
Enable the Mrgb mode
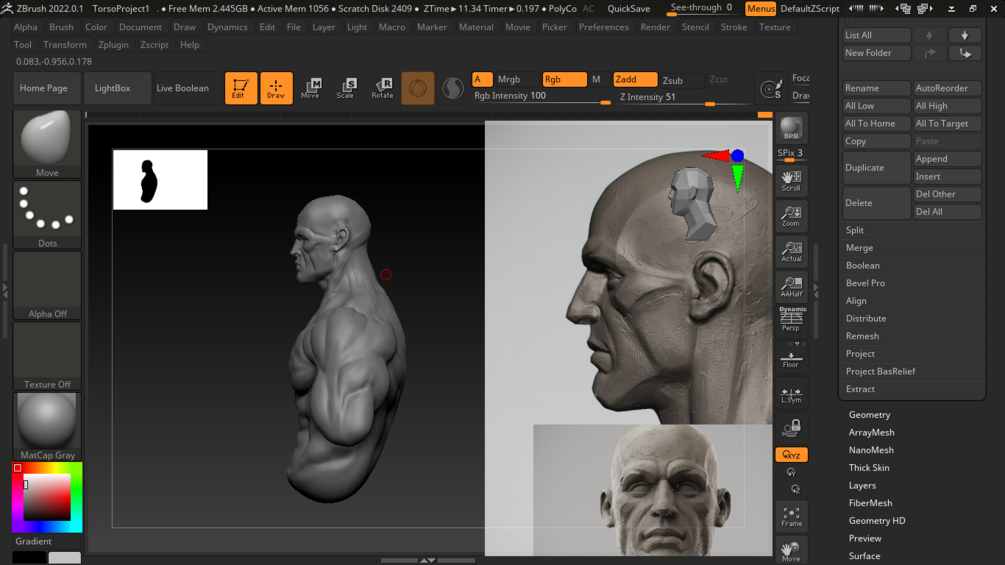tap(509, 79)
